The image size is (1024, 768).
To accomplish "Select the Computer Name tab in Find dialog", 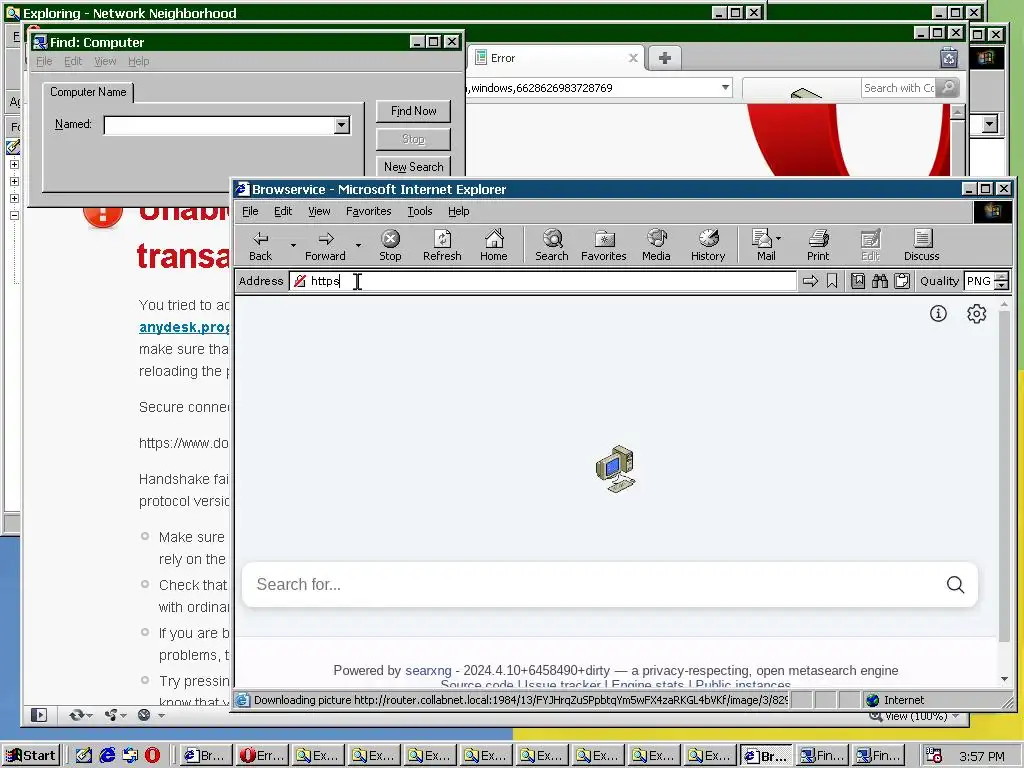I will coord(88,92).
